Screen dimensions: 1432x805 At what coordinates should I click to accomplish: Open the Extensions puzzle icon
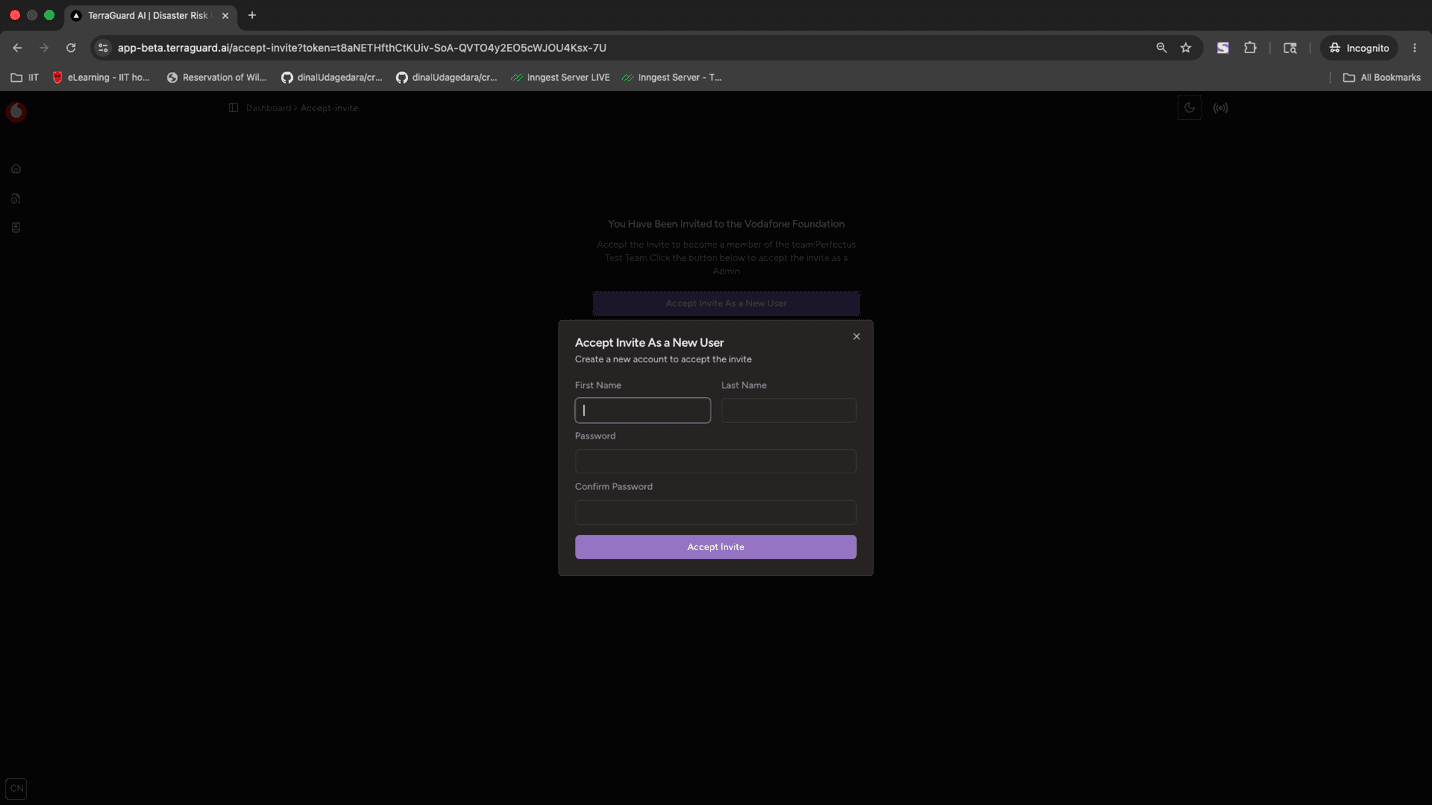pyautogui.click(x=1250, y=48)
